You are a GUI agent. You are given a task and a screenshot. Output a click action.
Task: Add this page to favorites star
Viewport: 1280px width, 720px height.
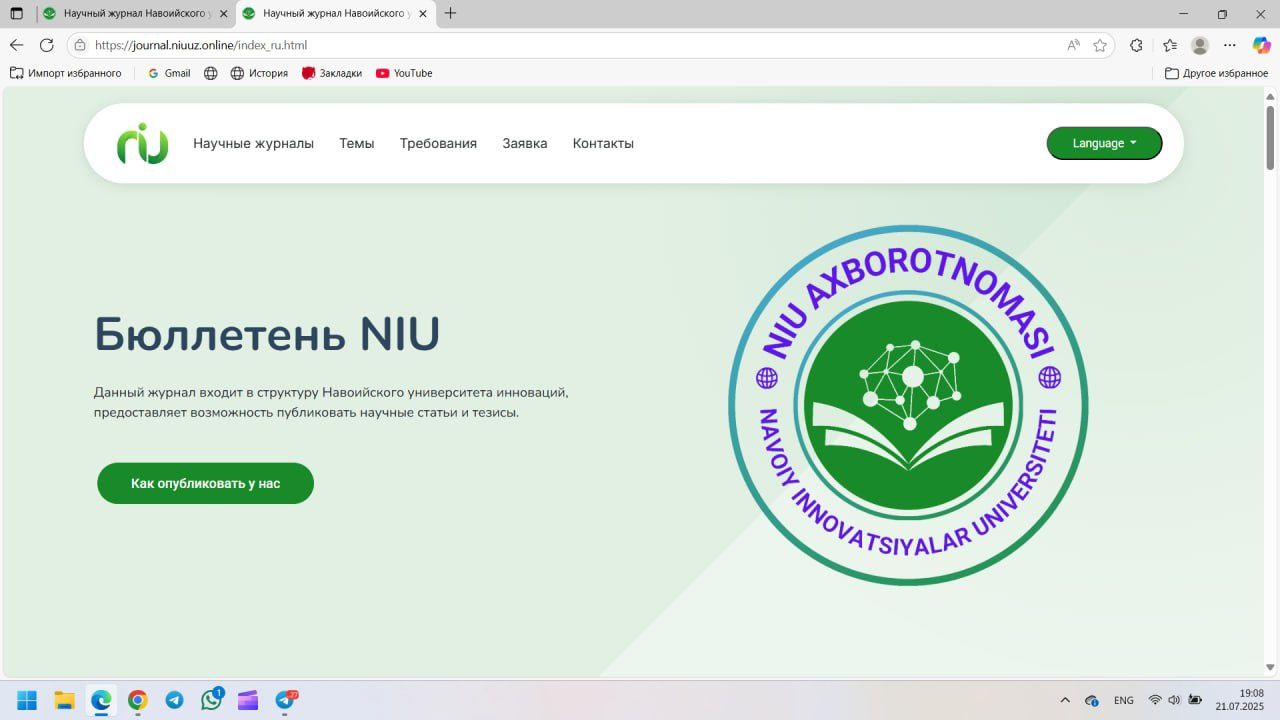(1100, 45)
